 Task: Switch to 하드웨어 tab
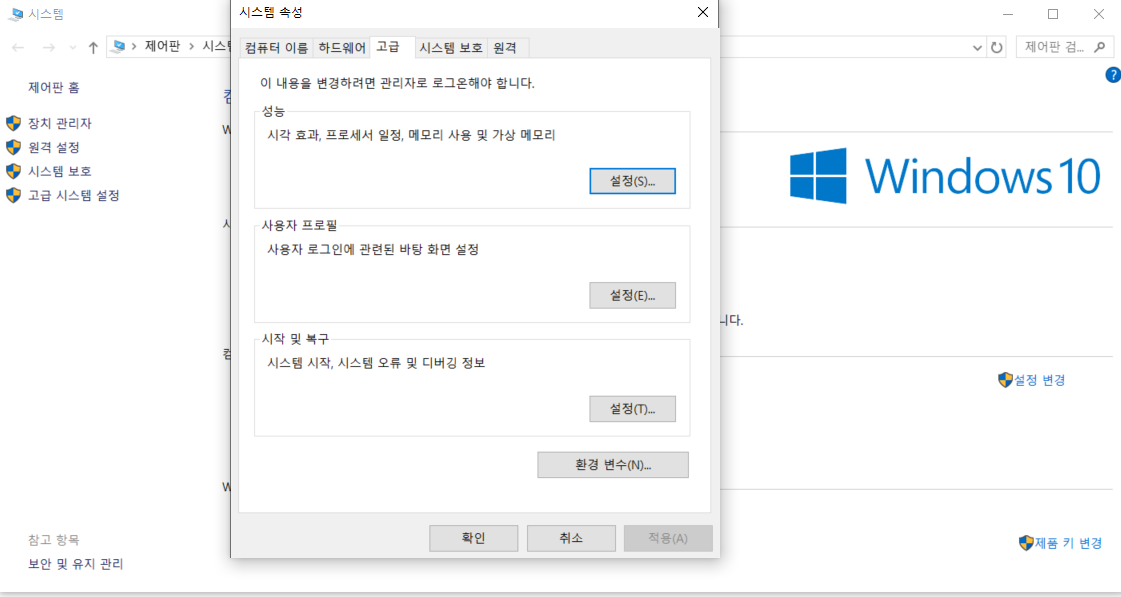342,48
